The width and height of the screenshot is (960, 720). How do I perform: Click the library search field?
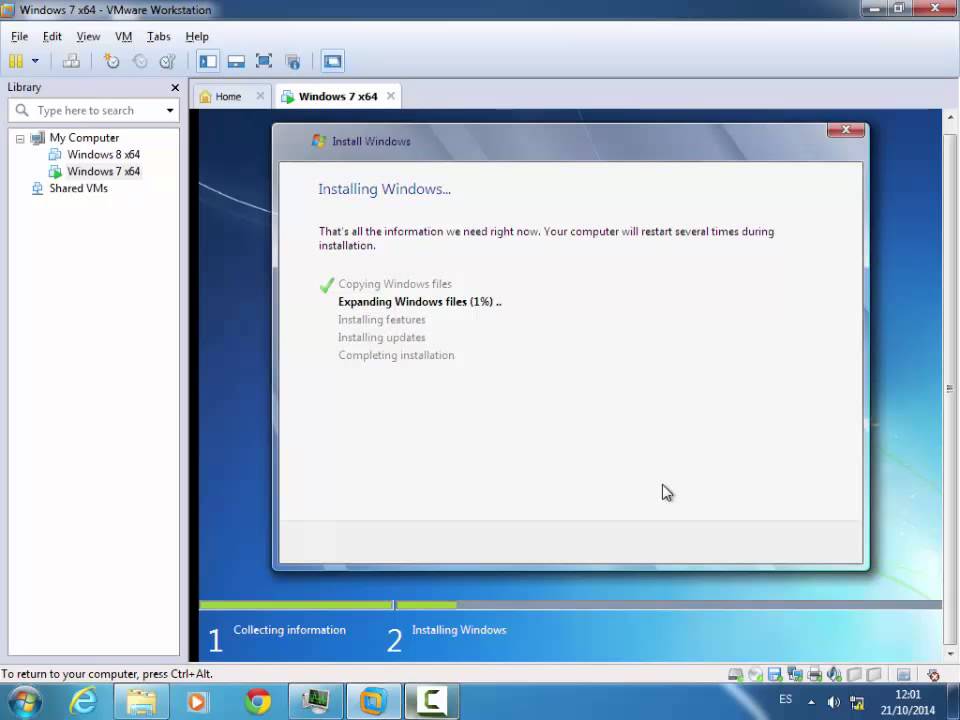pos(92,111)
